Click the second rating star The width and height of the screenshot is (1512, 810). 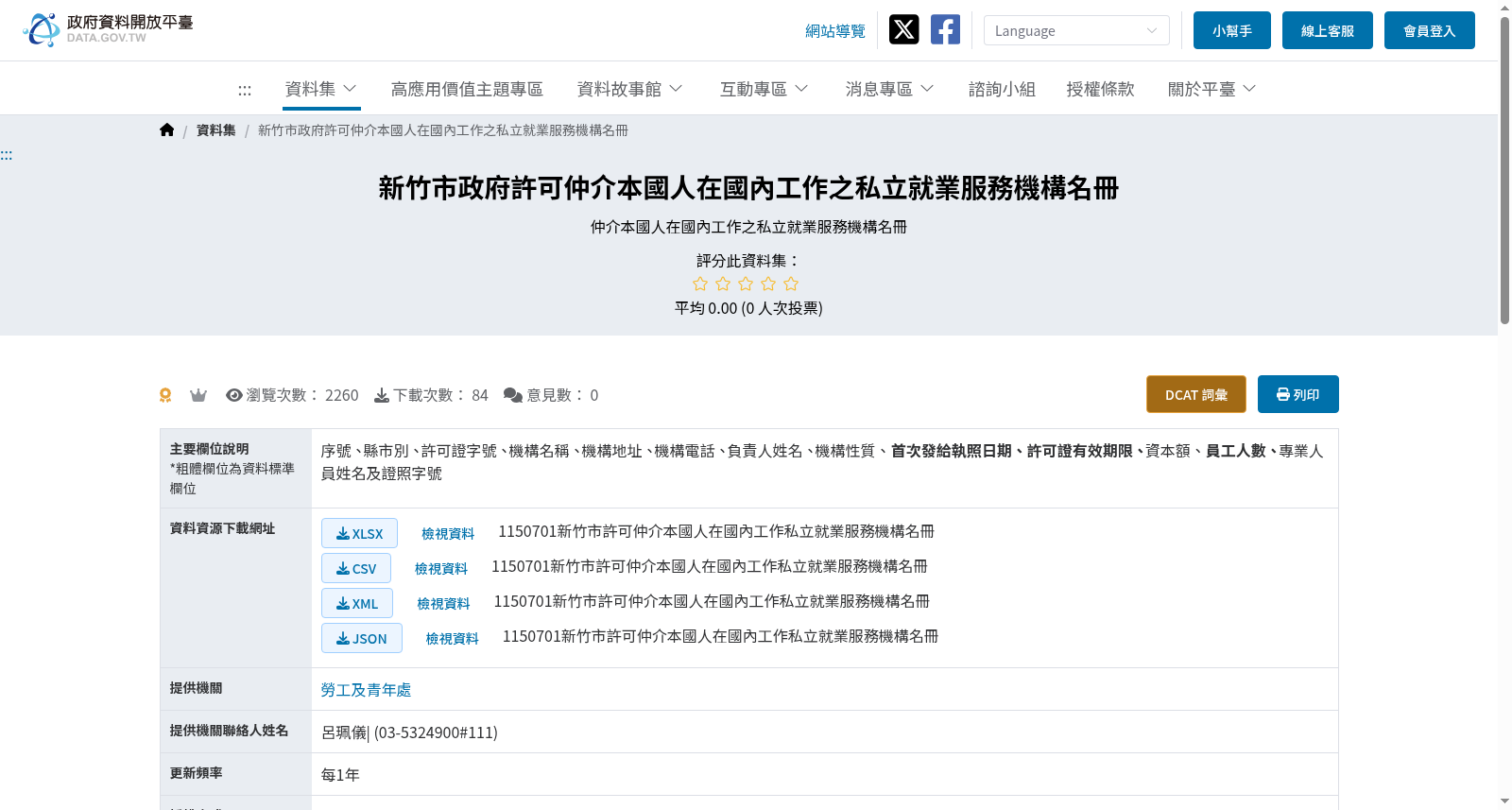point(723,284)
